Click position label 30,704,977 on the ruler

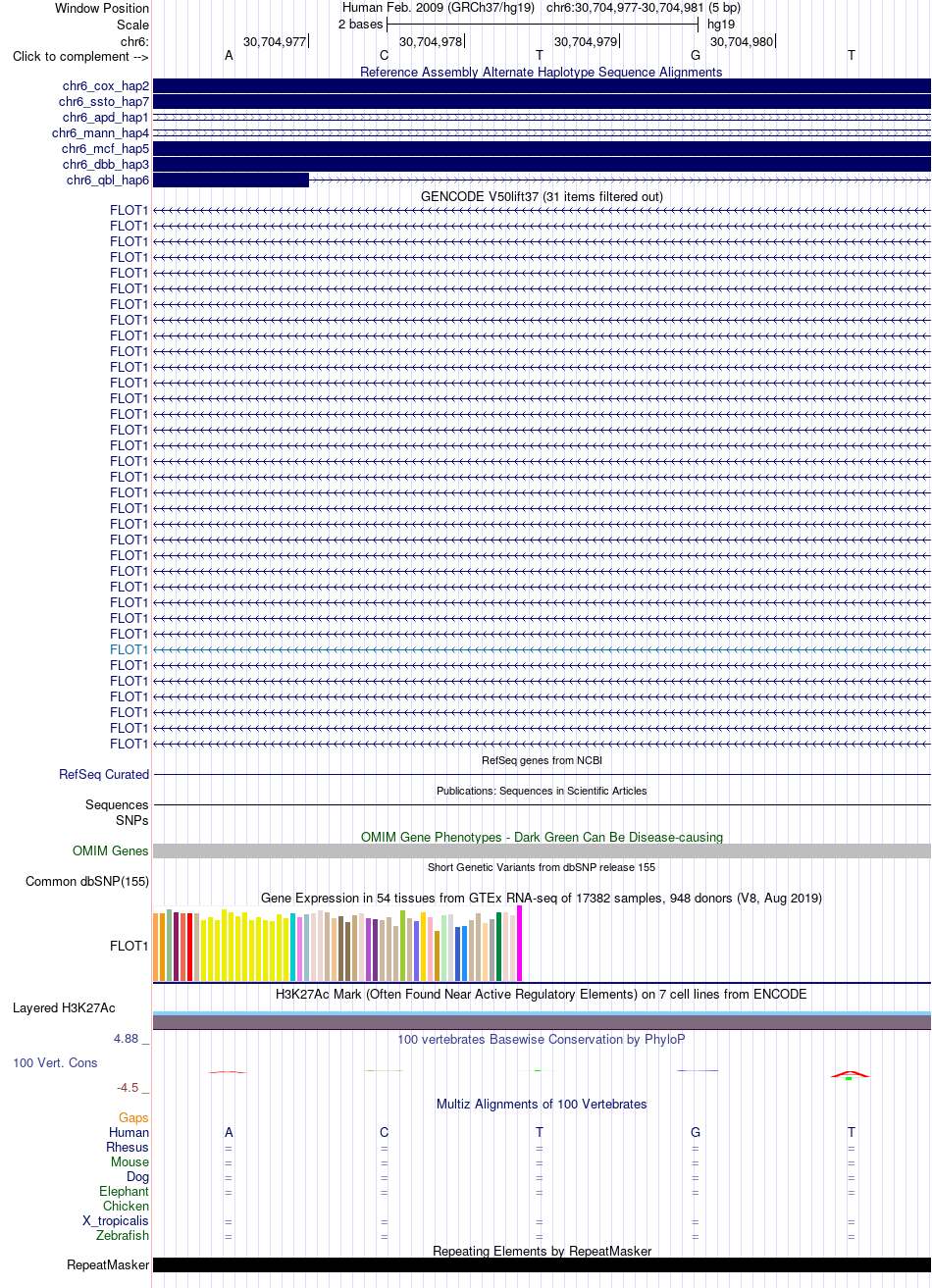point(275,41)
